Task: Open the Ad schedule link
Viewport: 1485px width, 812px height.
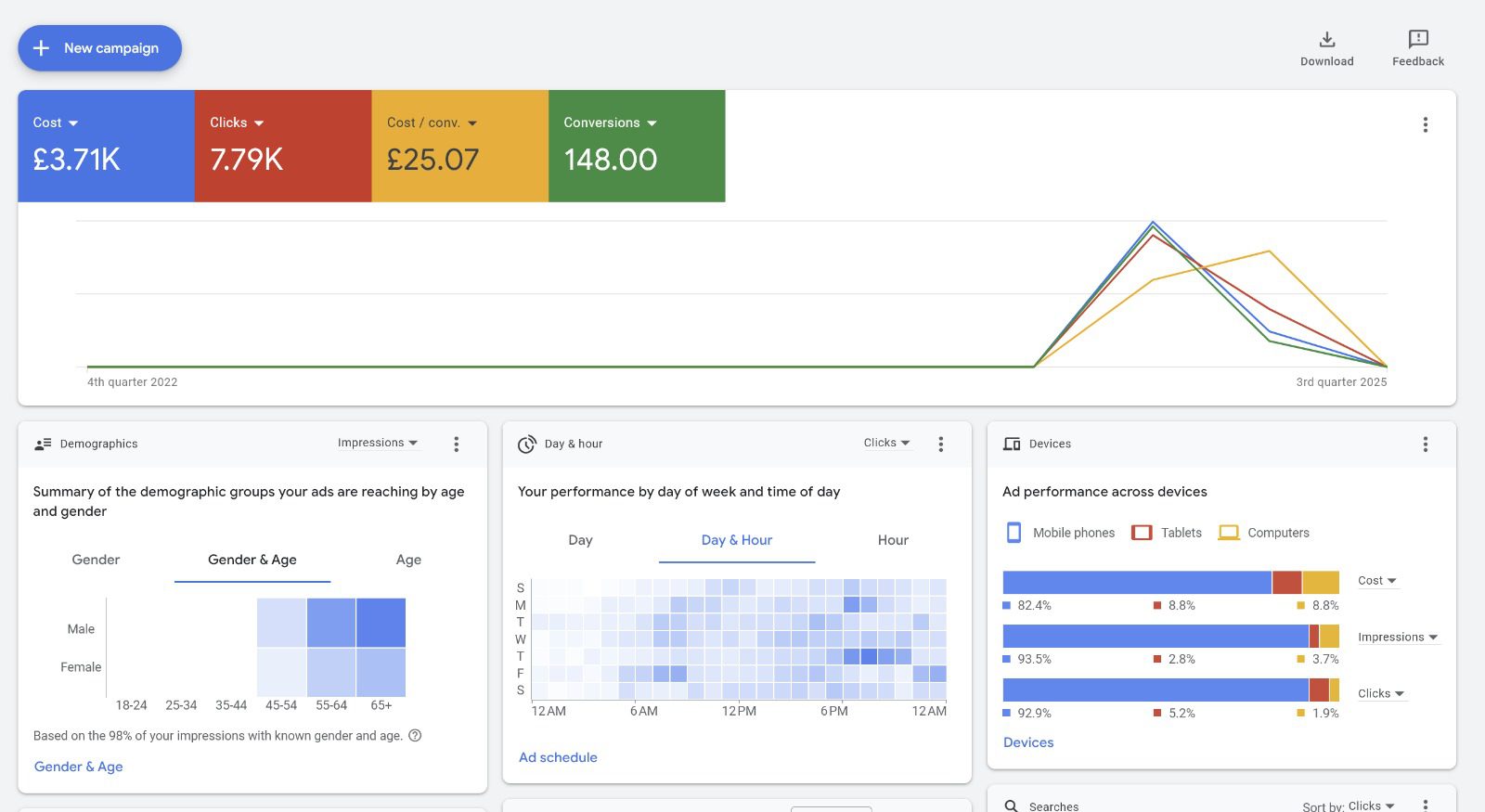Action: tap(558, 757)
